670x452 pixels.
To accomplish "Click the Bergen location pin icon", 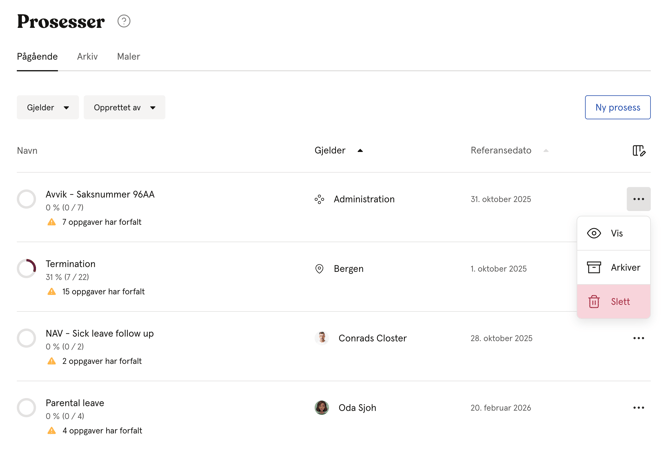I will (x=319, y=269).
